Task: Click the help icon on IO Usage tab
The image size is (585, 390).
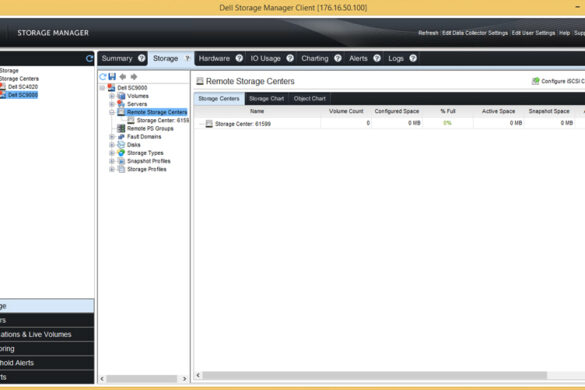Action: coord(290,58)
